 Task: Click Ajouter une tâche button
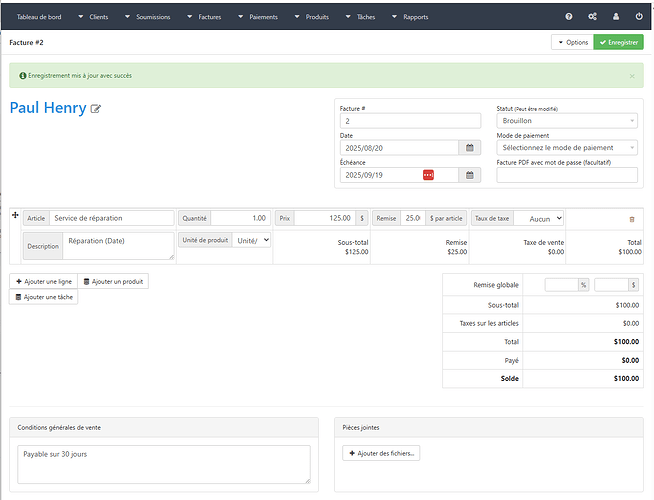click(44, 297)
